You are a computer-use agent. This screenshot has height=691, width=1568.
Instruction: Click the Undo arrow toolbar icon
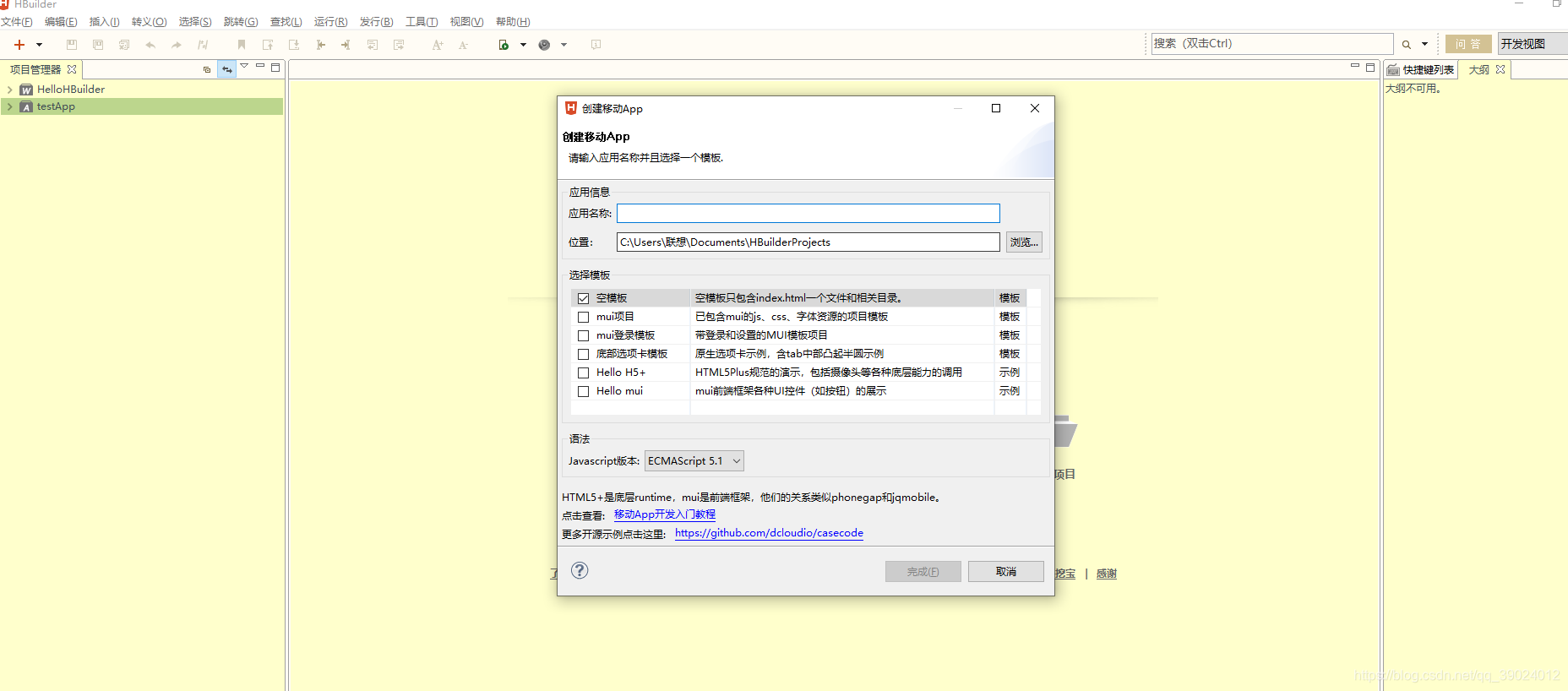click(x=150, y=45)
